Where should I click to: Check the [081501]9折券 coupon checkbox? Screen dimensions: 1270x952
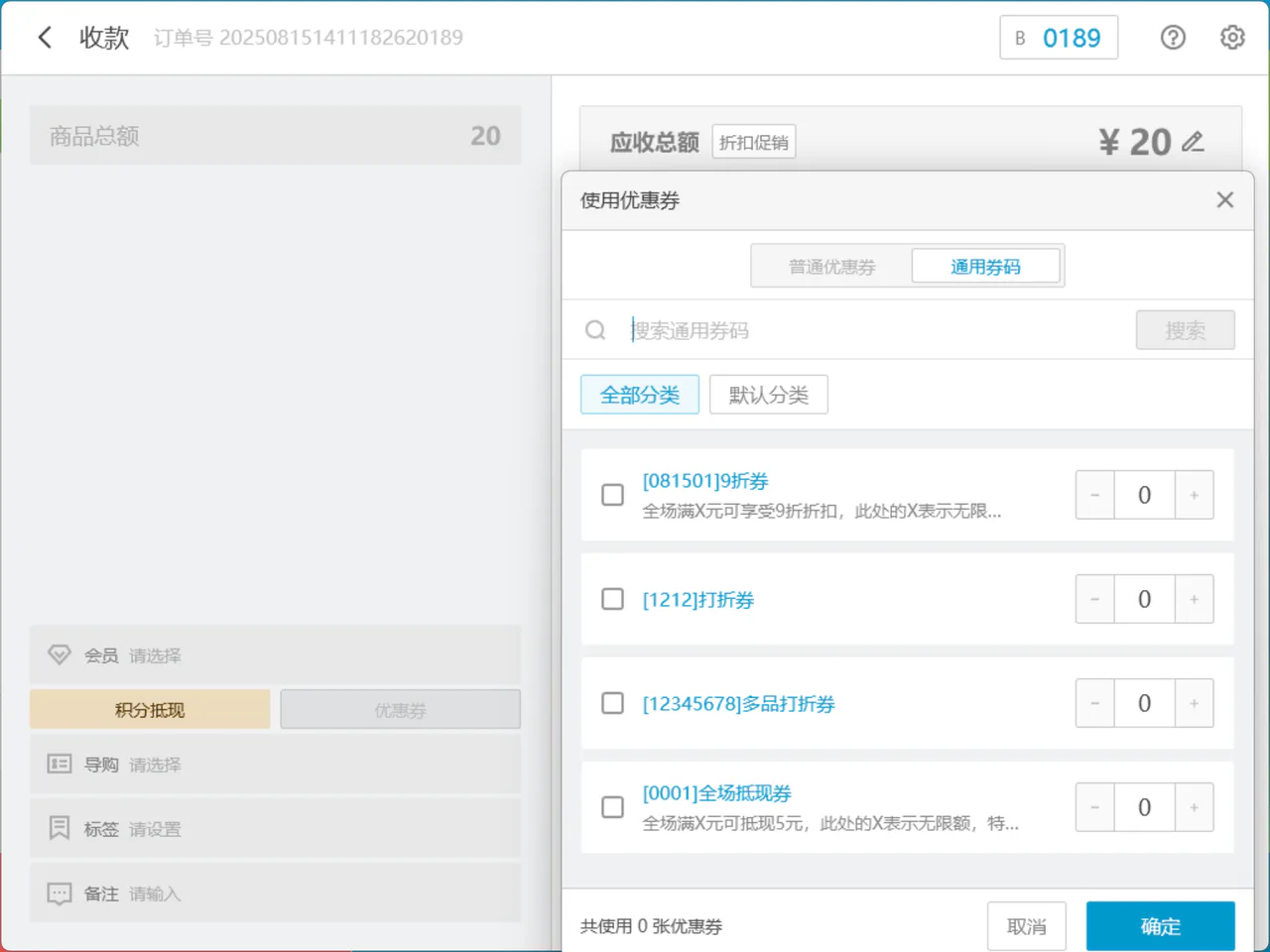(613, 495)
